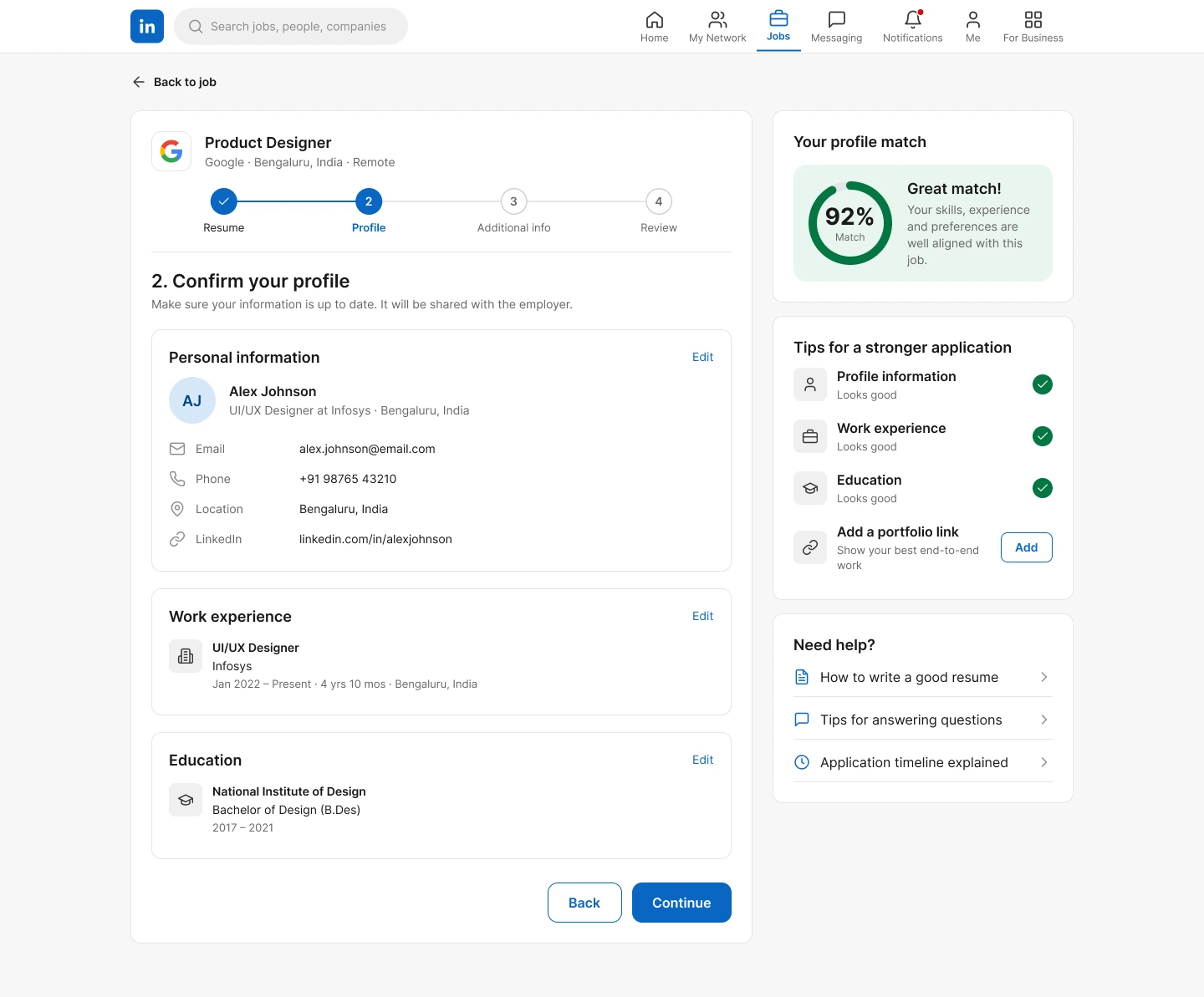
Task: Click the Profile information person icon
Action: pyautogui.click(x=810, y=384)
